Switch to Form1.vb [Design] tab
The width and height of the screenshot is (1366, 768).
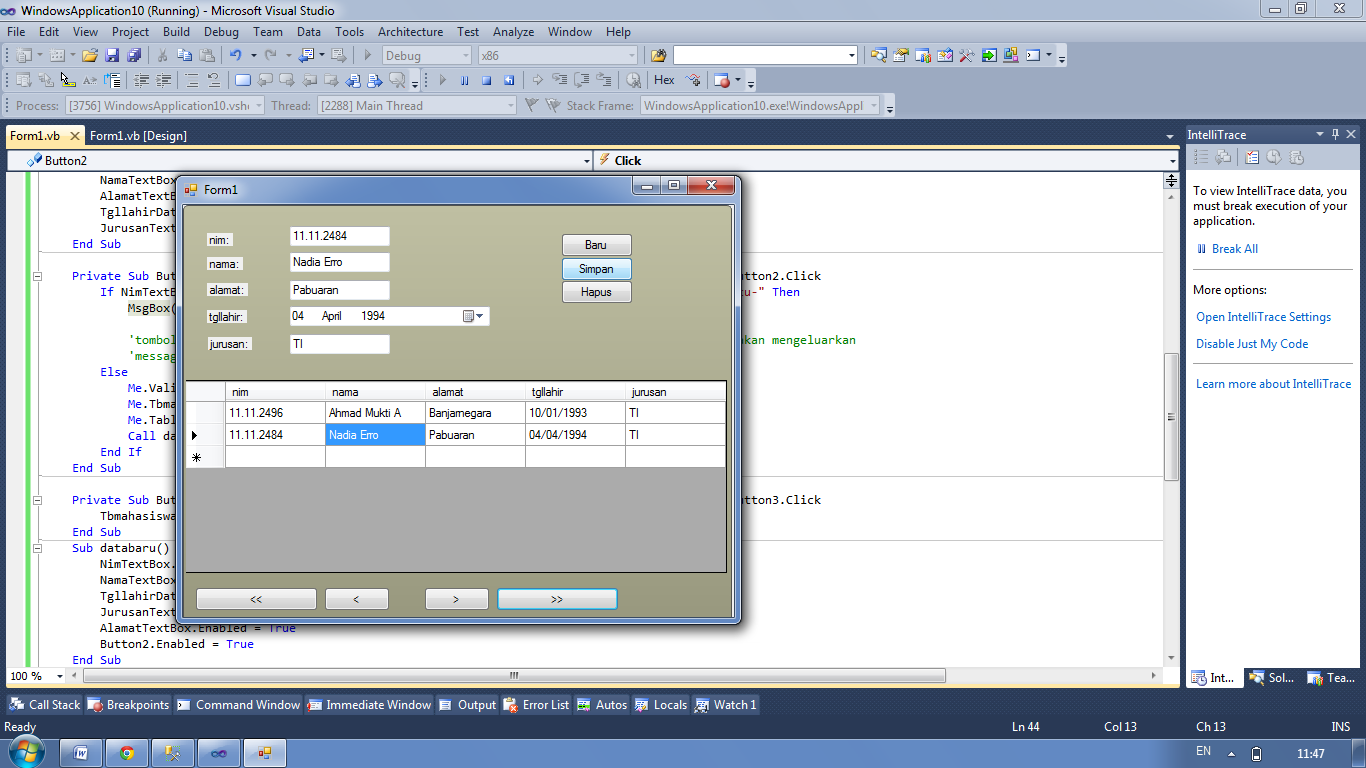click(x=138, y=135)
